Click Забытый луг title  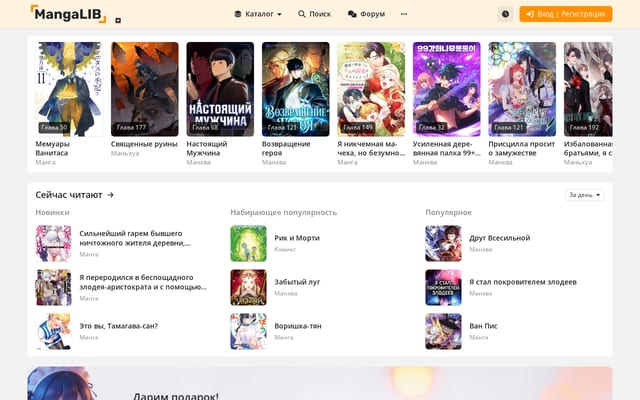[297, 282]
